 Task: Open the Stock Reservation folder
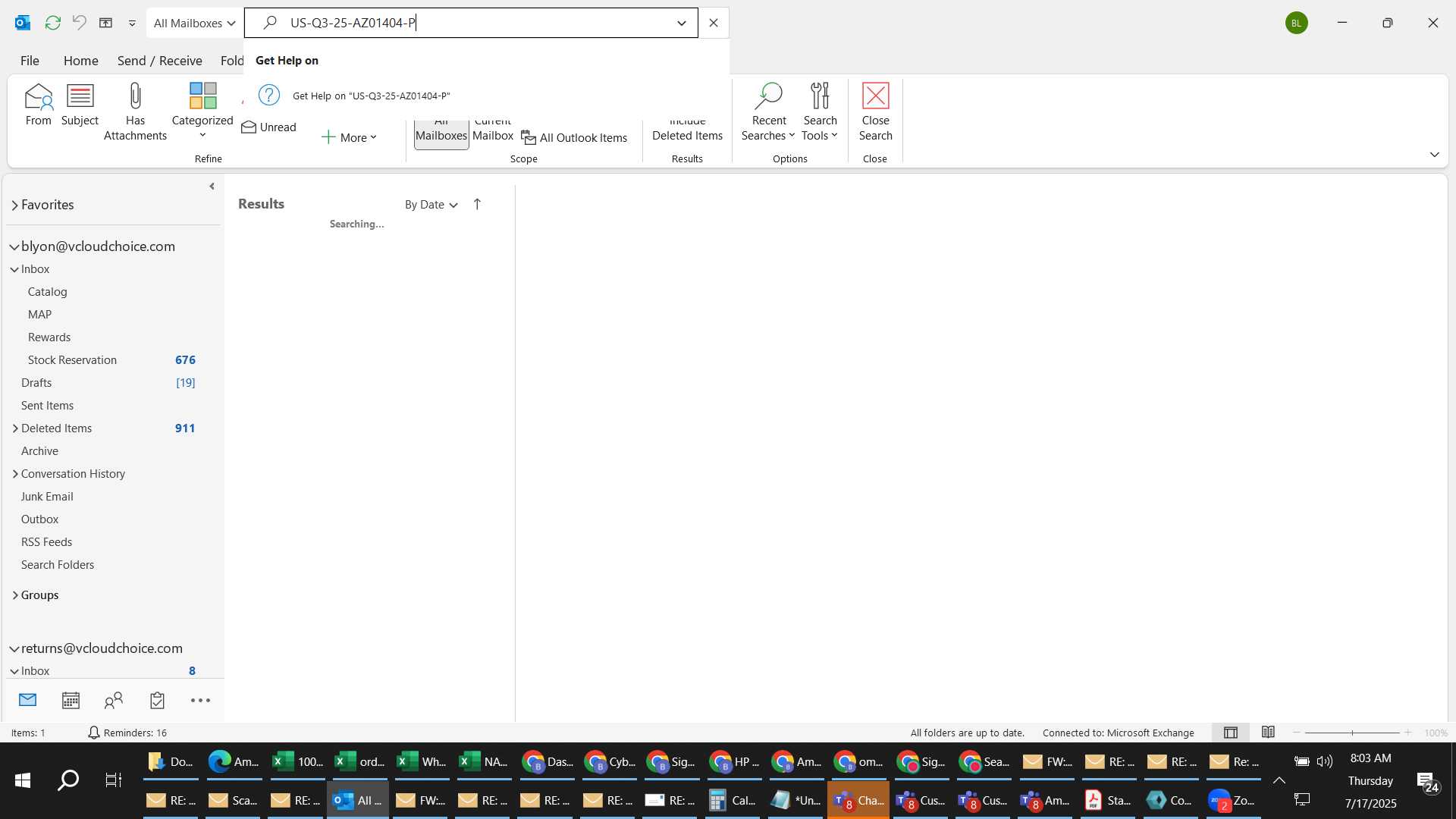tap(72, 360)
